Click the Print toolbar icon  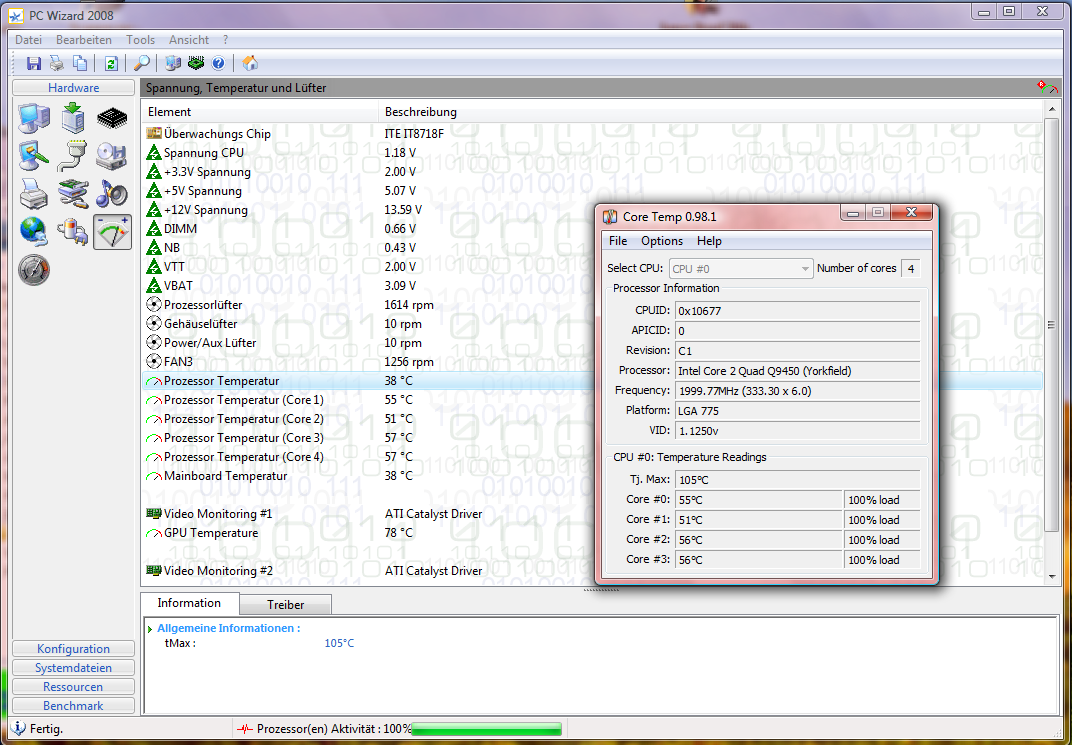pyautogui.click(x=57, y=64)
